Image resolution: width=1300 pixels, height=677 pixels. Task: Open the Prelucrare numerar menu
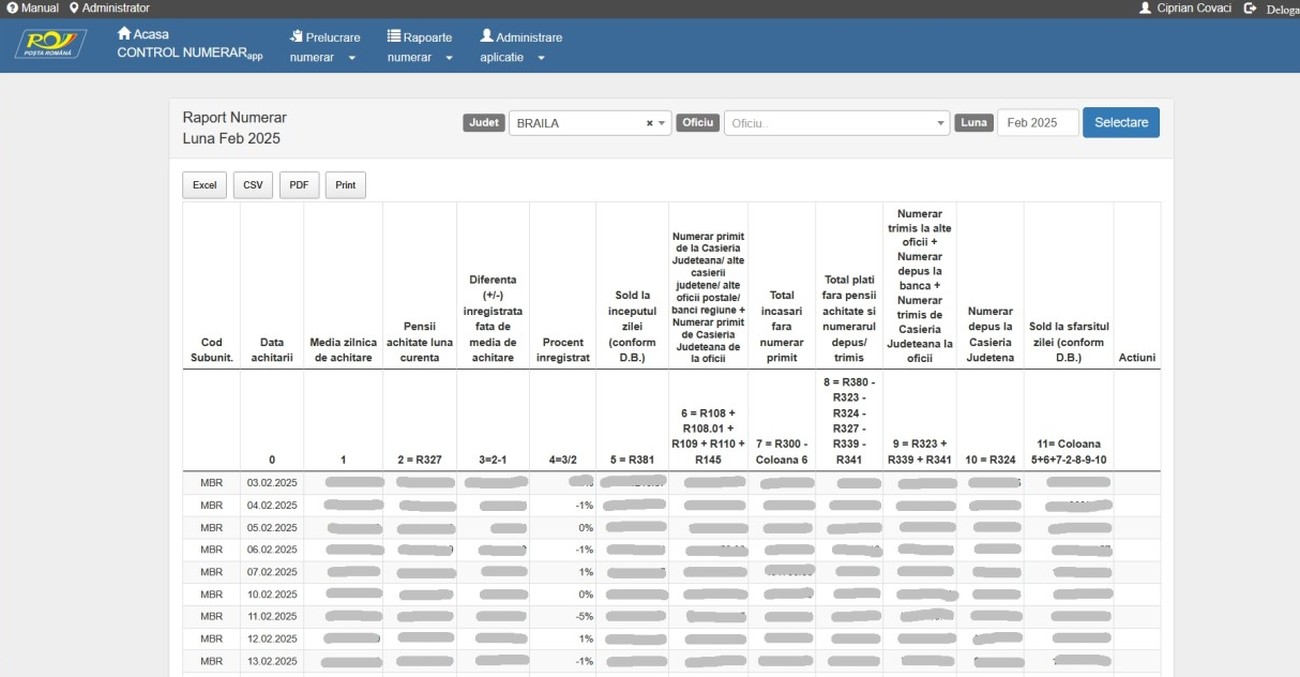coord(324,47)
